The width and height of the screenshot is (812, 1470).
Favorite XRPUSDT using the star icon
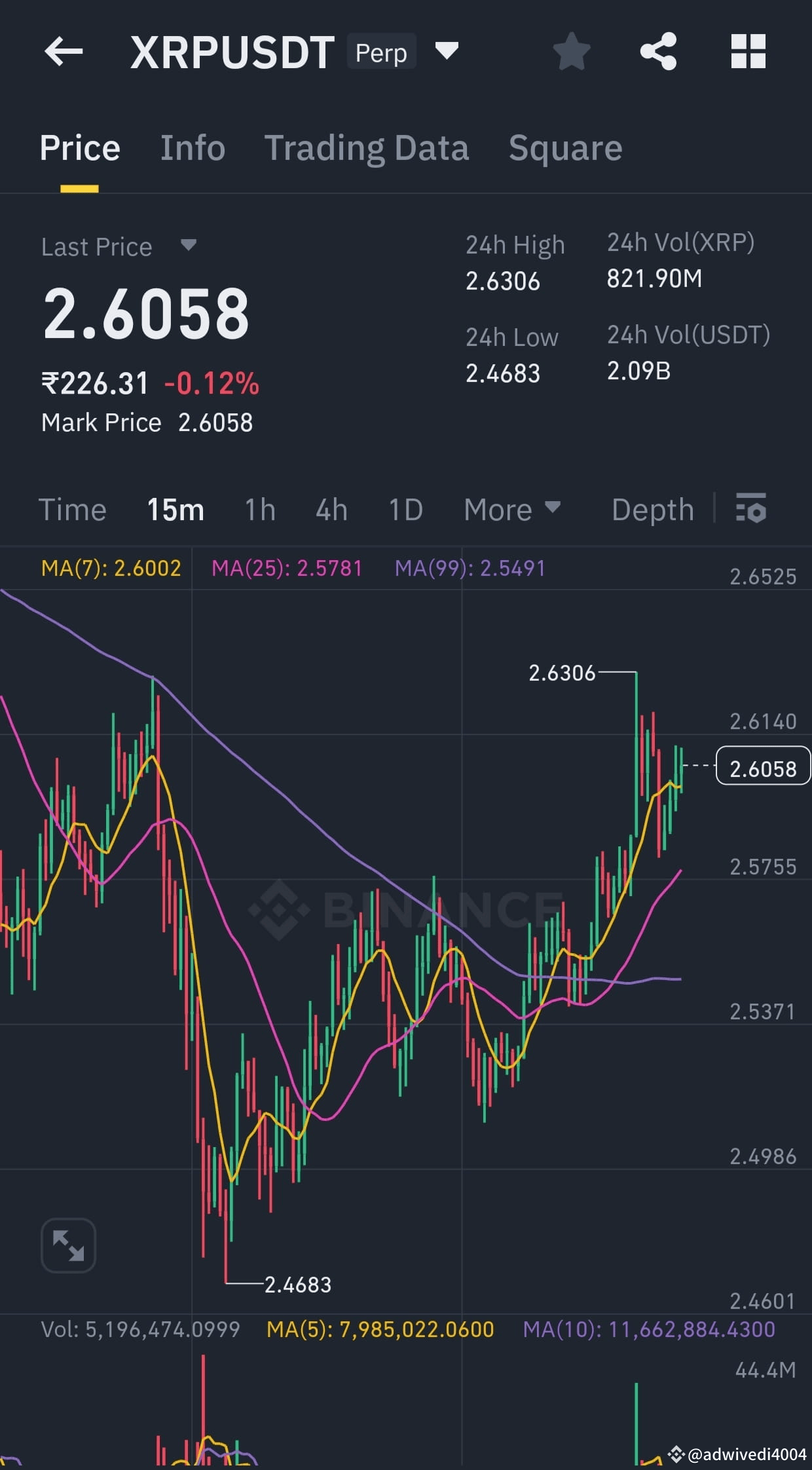pyautogui.click(x=571, y=52)
